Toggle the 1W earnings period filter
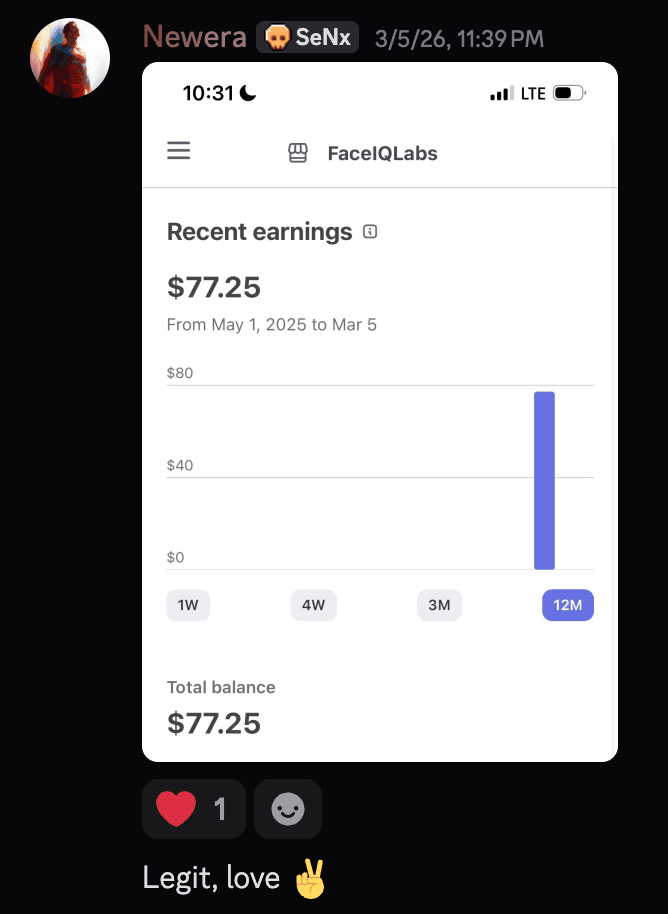Viewport: 668px width, 914px height. 188,605
